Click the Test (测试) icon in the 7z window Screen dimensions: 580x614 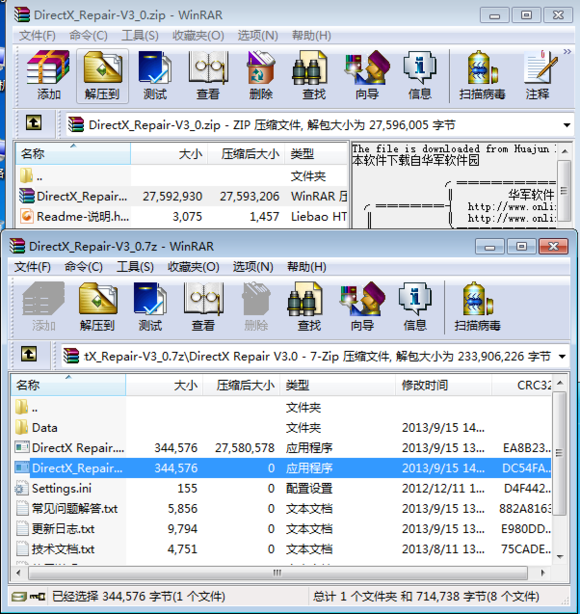pyautogui.click(x=150, y=307)
